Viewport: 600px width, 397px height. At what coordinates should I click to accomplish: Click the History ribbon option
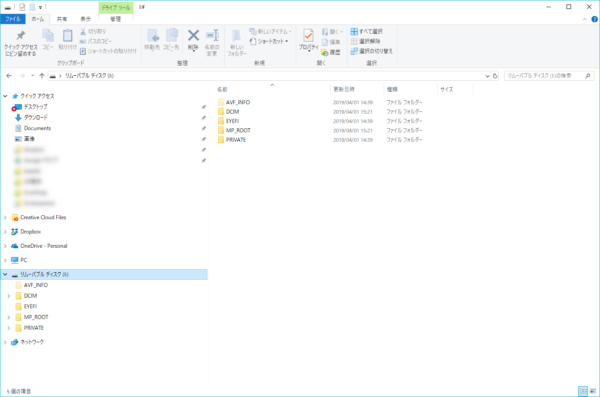pos(331,52)
